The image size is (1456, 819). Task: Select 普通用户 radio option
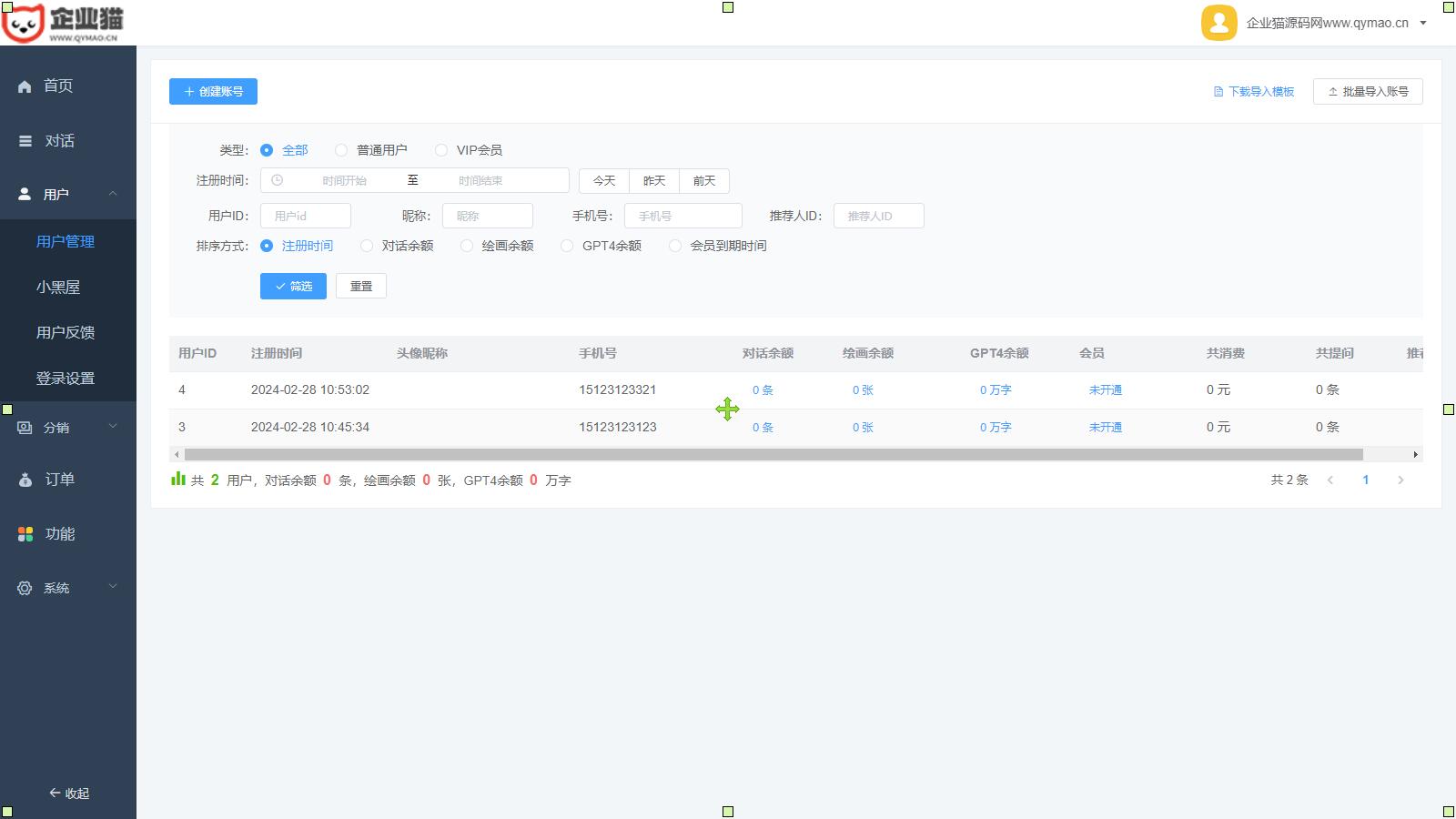[341, 150]
